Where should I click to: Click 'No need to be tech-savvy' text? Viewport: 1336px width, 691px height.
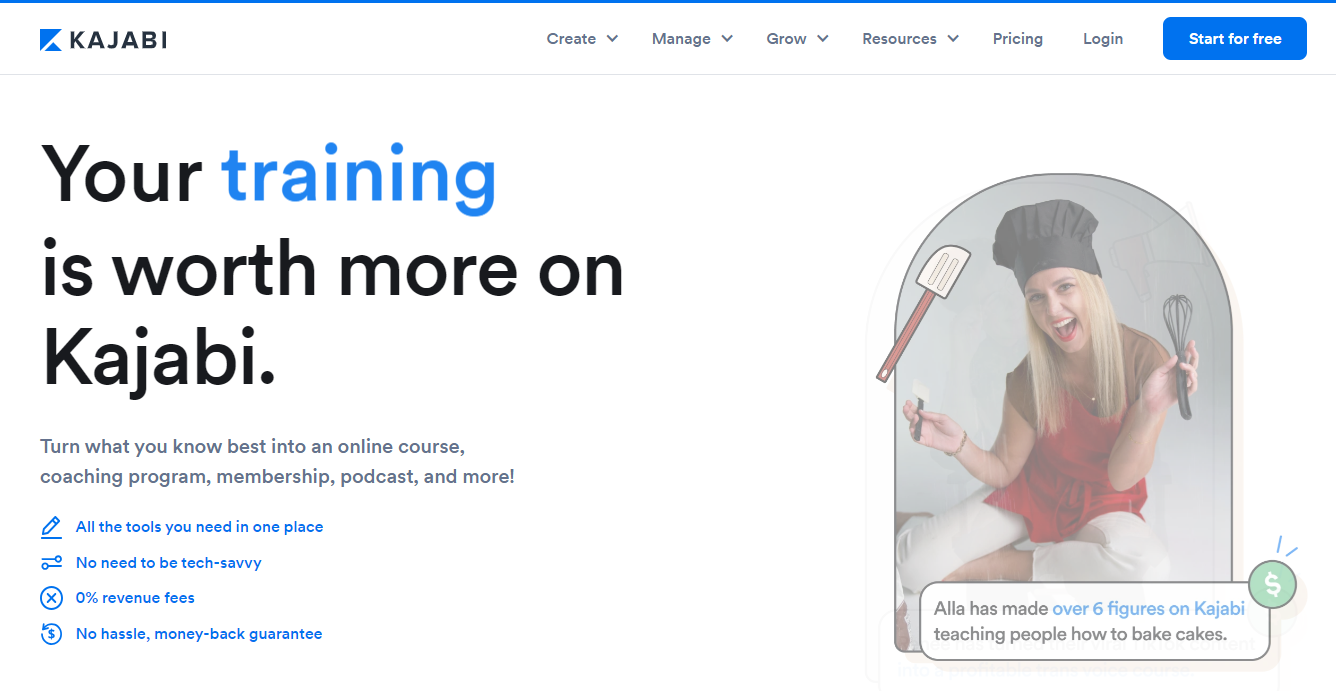click(169, 563)
